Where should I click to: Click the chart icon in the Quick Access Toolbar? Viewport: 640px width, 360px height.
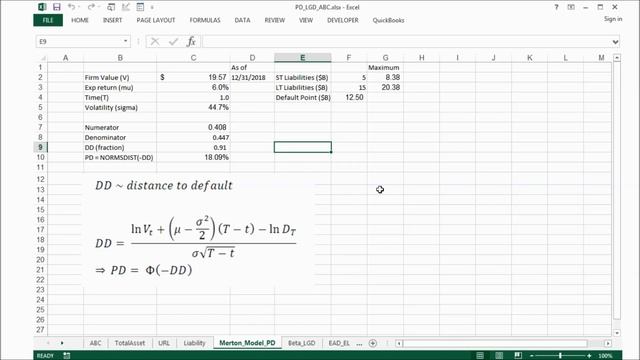click(125, 7)
